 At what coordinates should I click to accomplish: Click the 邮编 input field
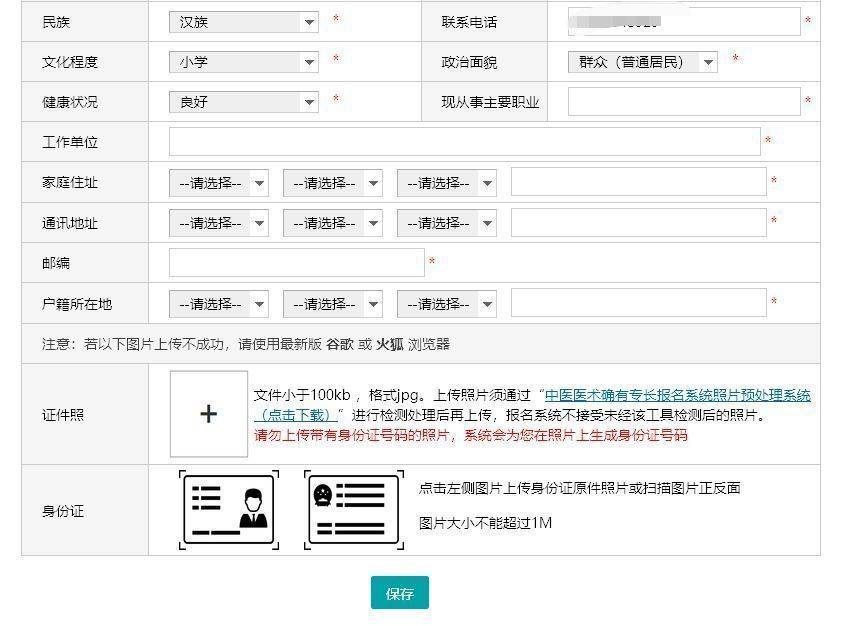[296, 263]
